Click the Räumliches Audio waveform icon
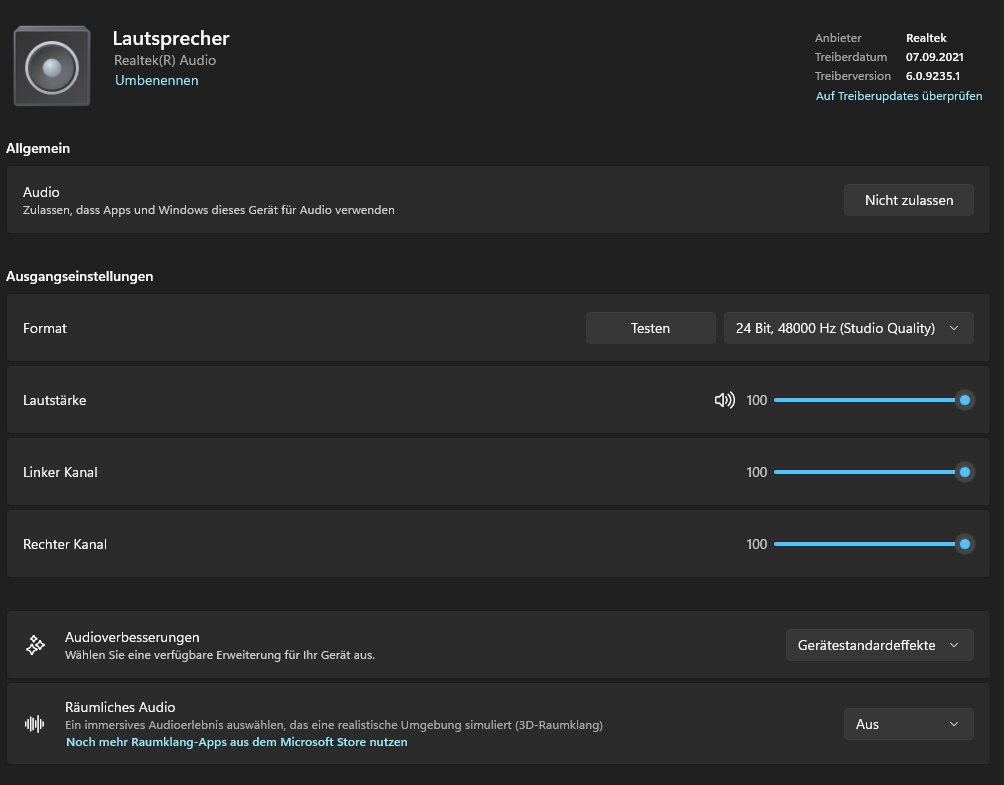Image resolution: width=1004 pixels, height=785 pixels. [x=35, y=724]
